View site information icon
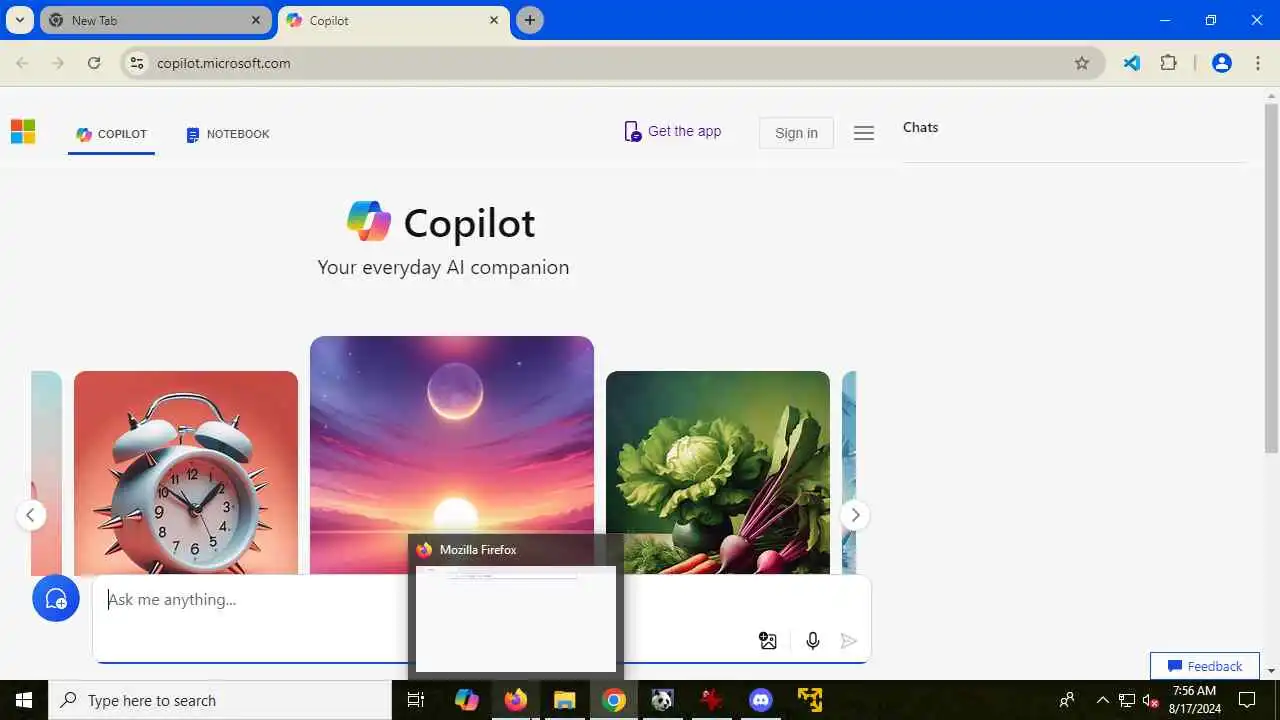 (x=137, y=63)
